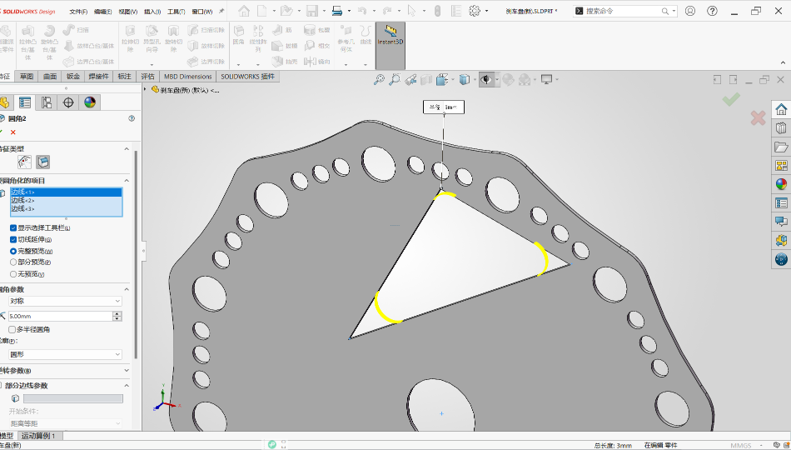Open the ConfigurationManager tab icon
The width and height of the screenshot is (791, 450).
pos(46,102)
